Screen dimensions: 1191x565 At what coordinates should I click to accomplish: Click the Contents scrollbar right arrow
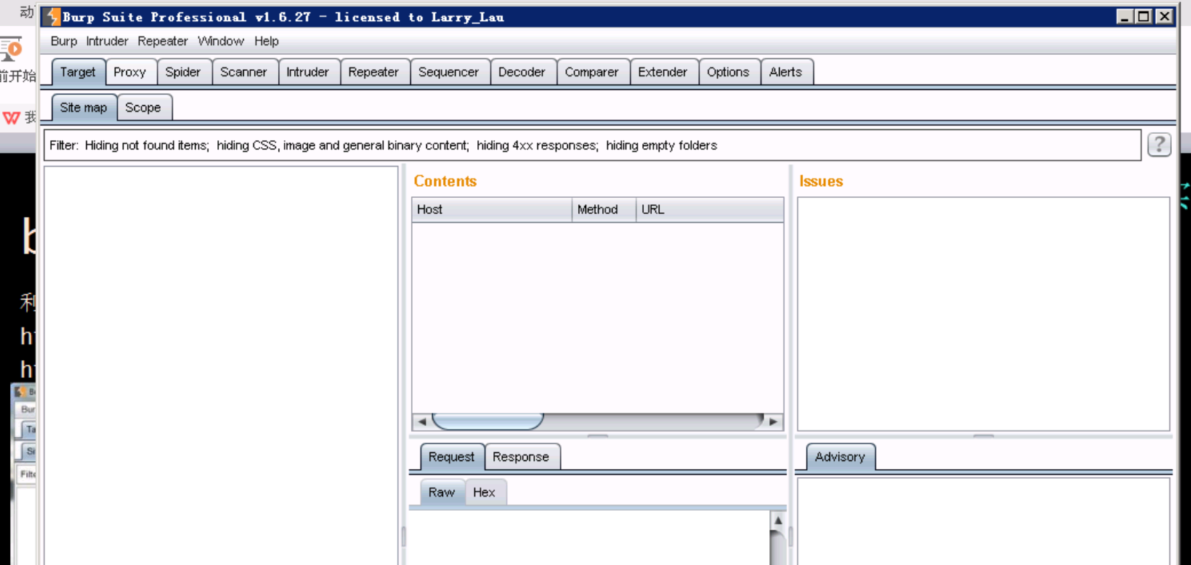click(773, 421)
